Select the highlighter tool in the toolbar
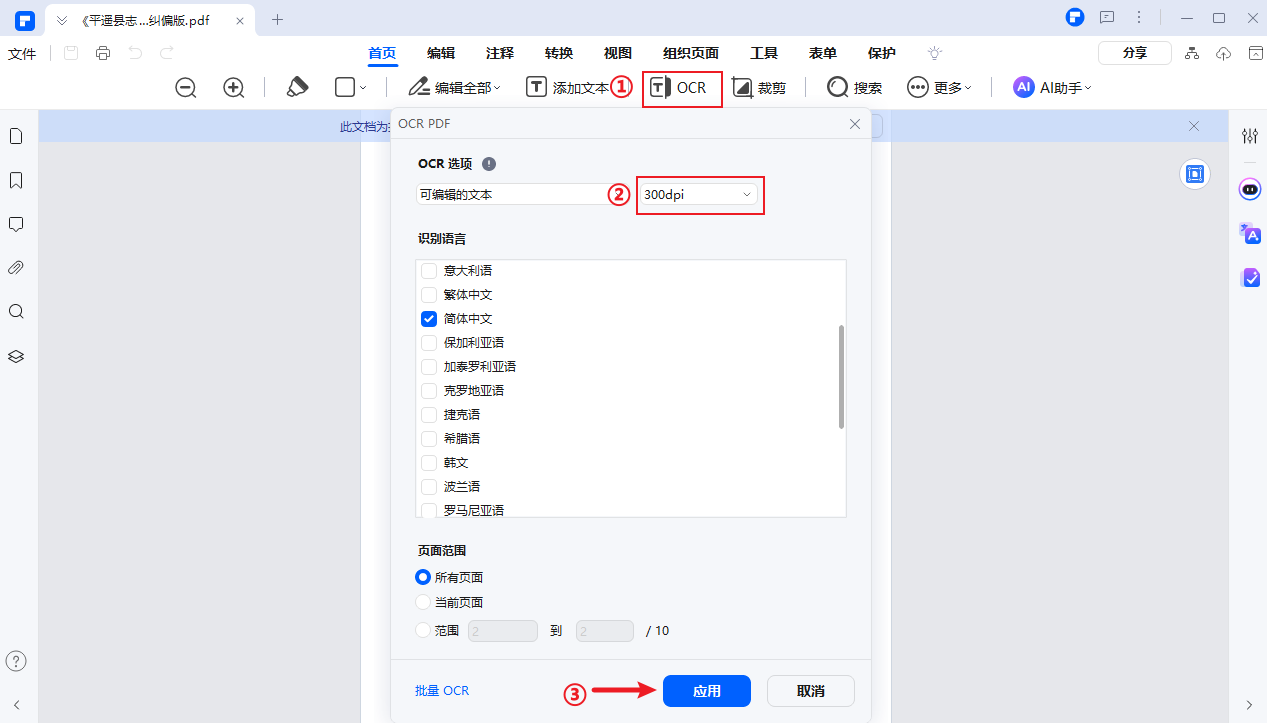Image resolution: width=1267 pixels, height=723 pixels. click(297, 87)
